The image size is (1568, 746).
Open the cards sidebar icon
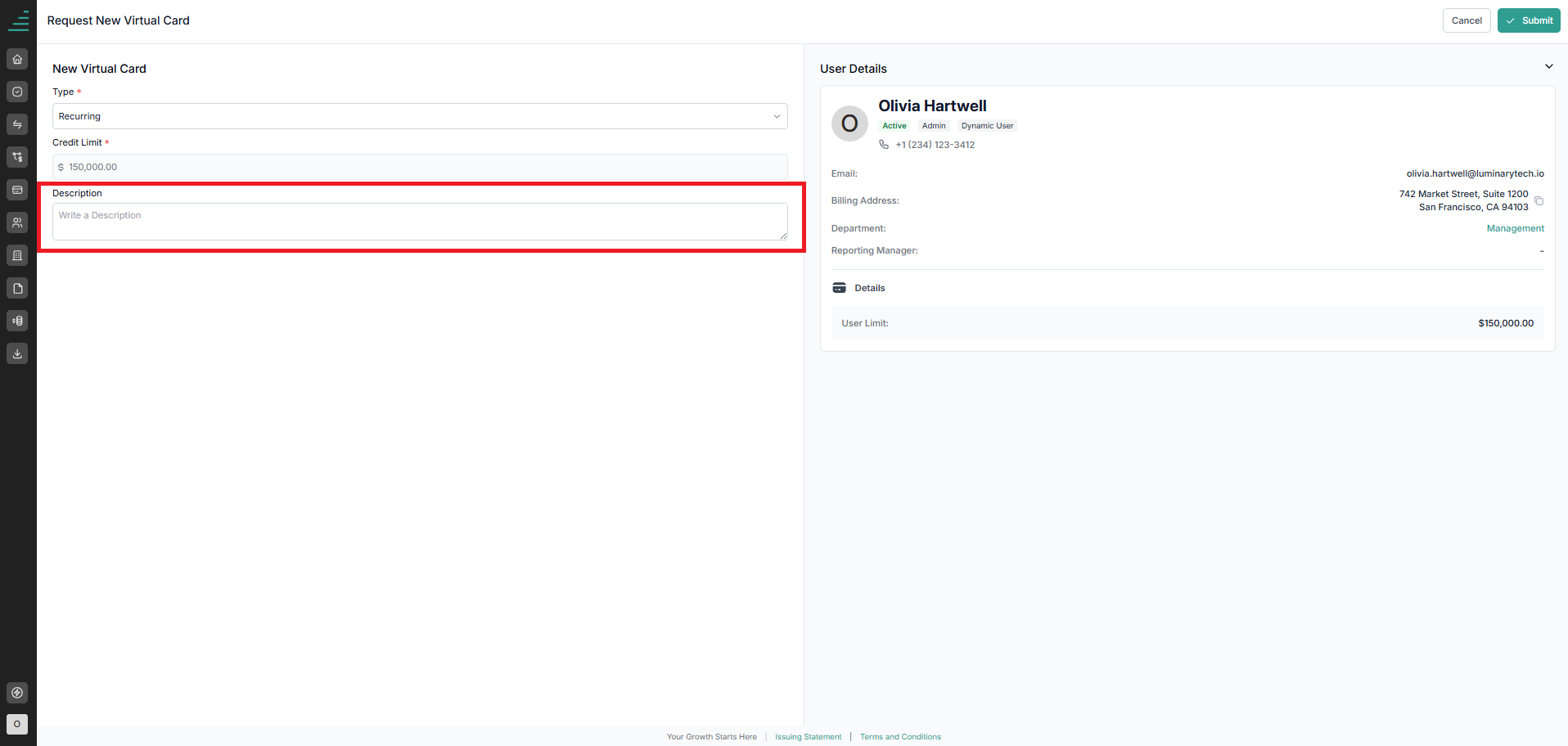[17, 190]
